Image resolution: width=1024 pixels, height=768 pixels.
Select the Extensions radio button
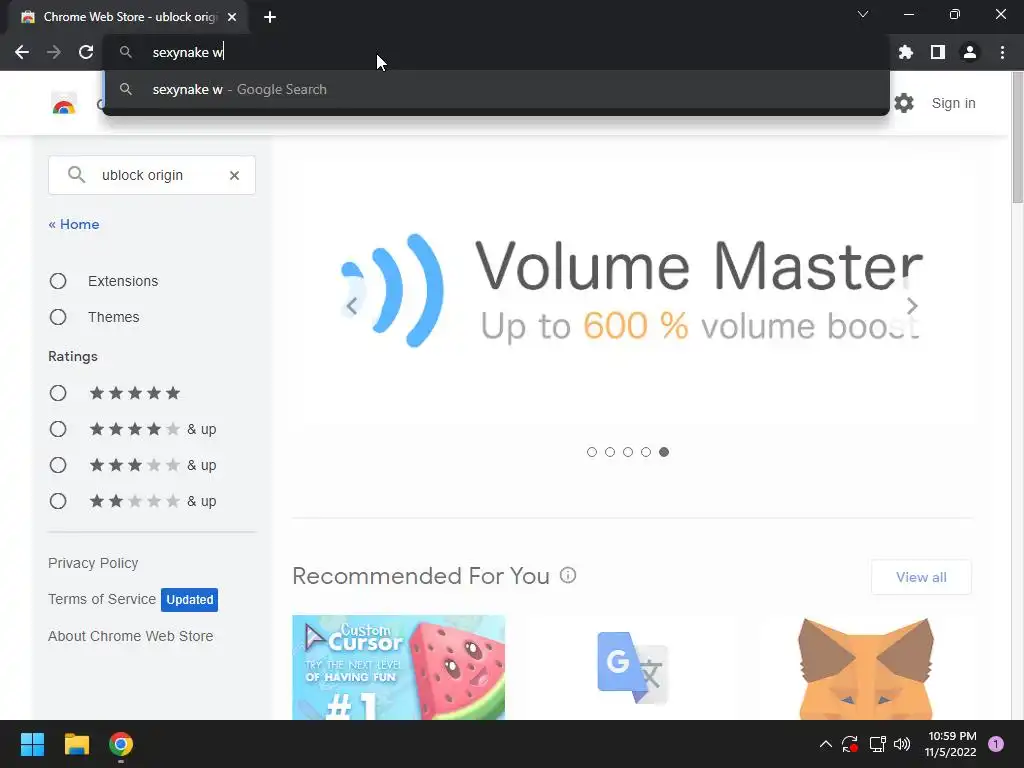58,281
